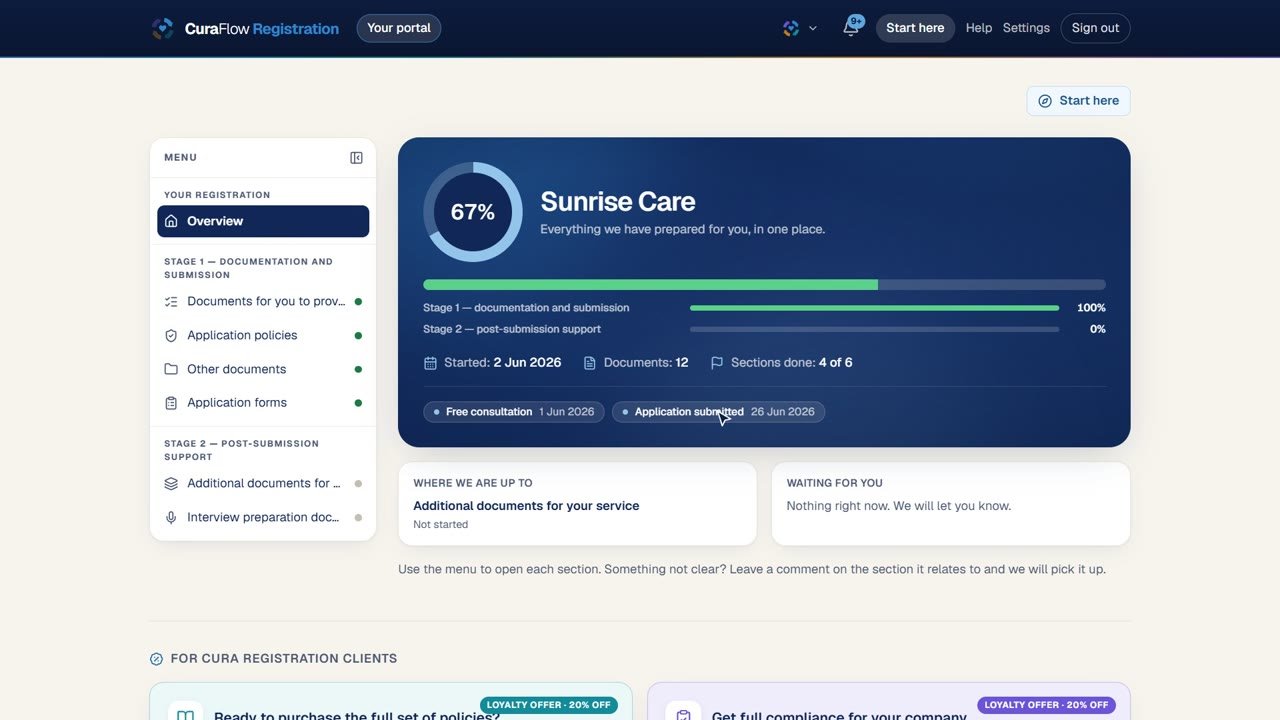The width and height of the screenshot is (1280, 720).
Task: Click the compass icon in Start here button
Action: coord(1045,101)
